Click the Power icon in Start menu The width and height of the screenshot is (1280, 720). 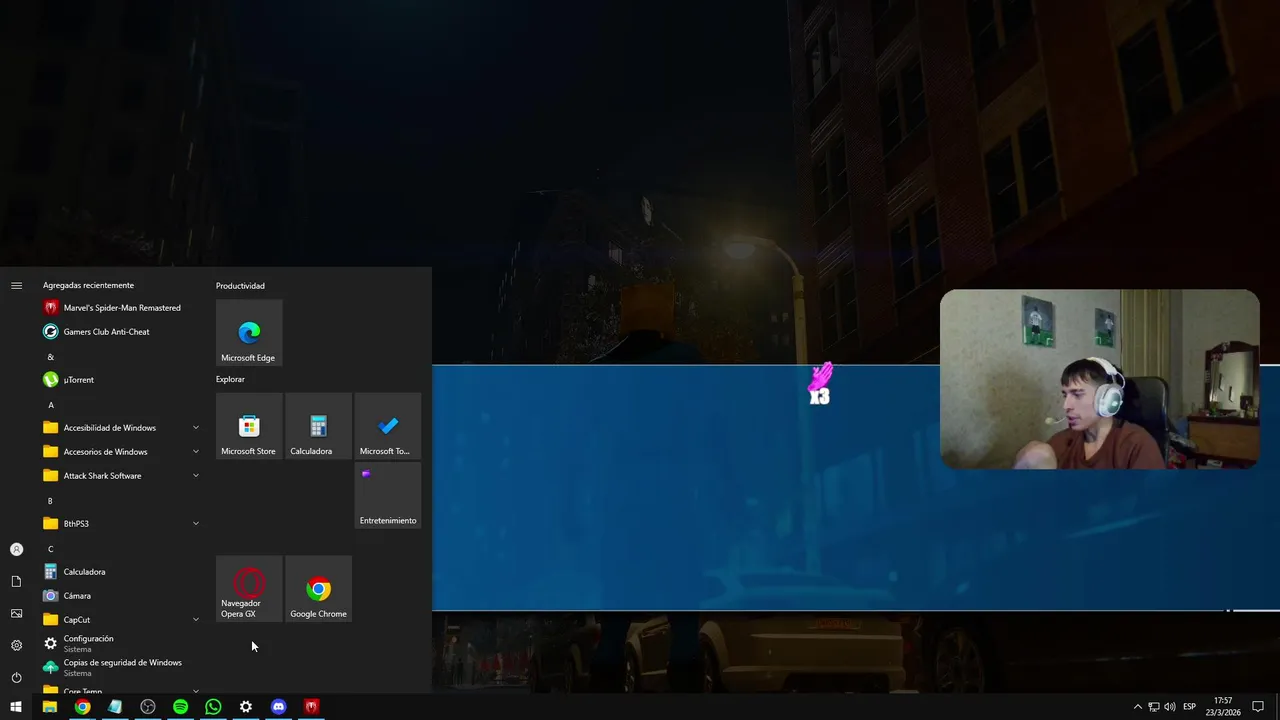[x=16, y=677]
